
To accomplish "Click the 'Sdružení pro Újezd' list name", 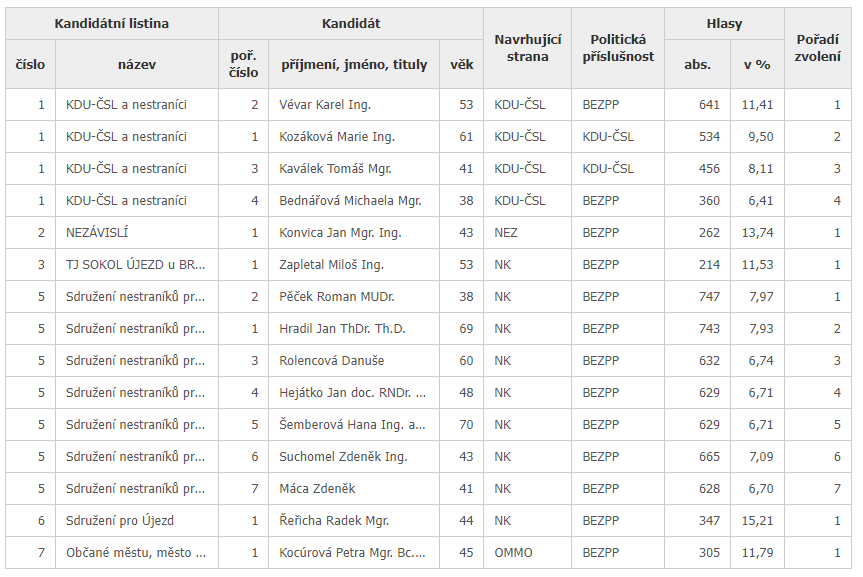I will pyautogui.click(x=120, y=520).
